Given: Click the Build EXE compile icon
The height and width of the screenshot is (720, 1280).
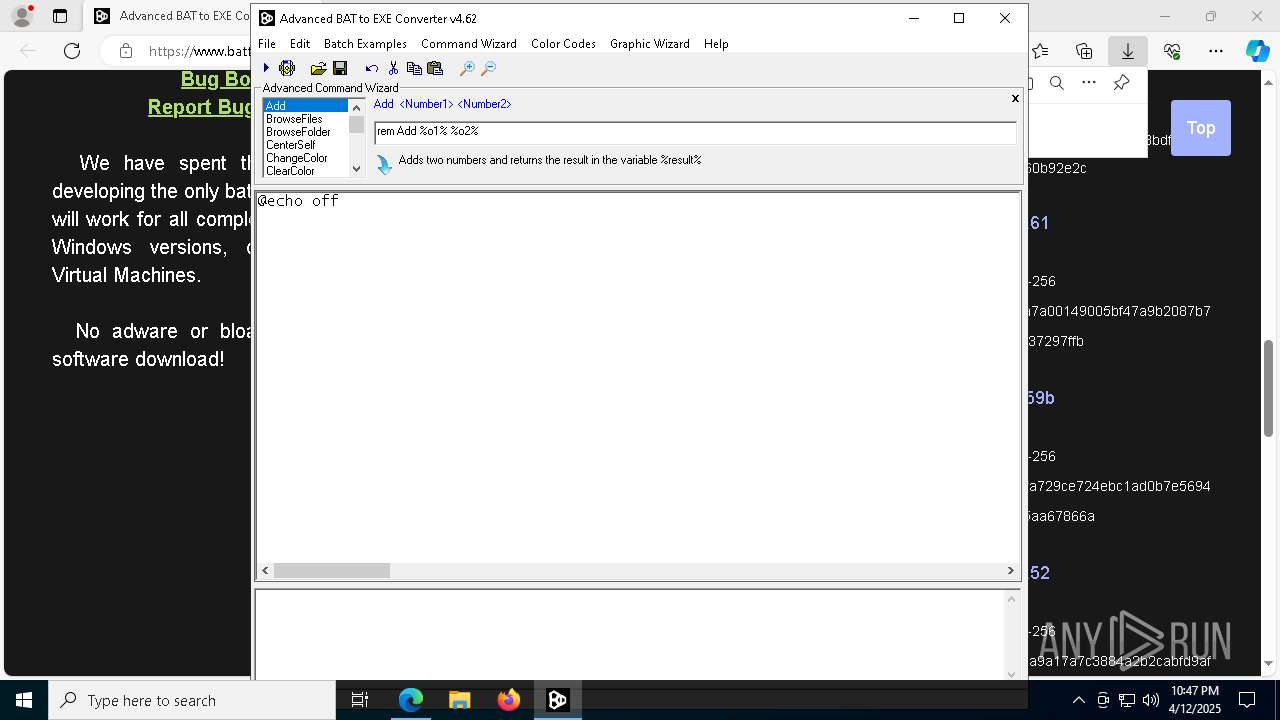Looking at the screenshot, I should [x=287, y=68].
